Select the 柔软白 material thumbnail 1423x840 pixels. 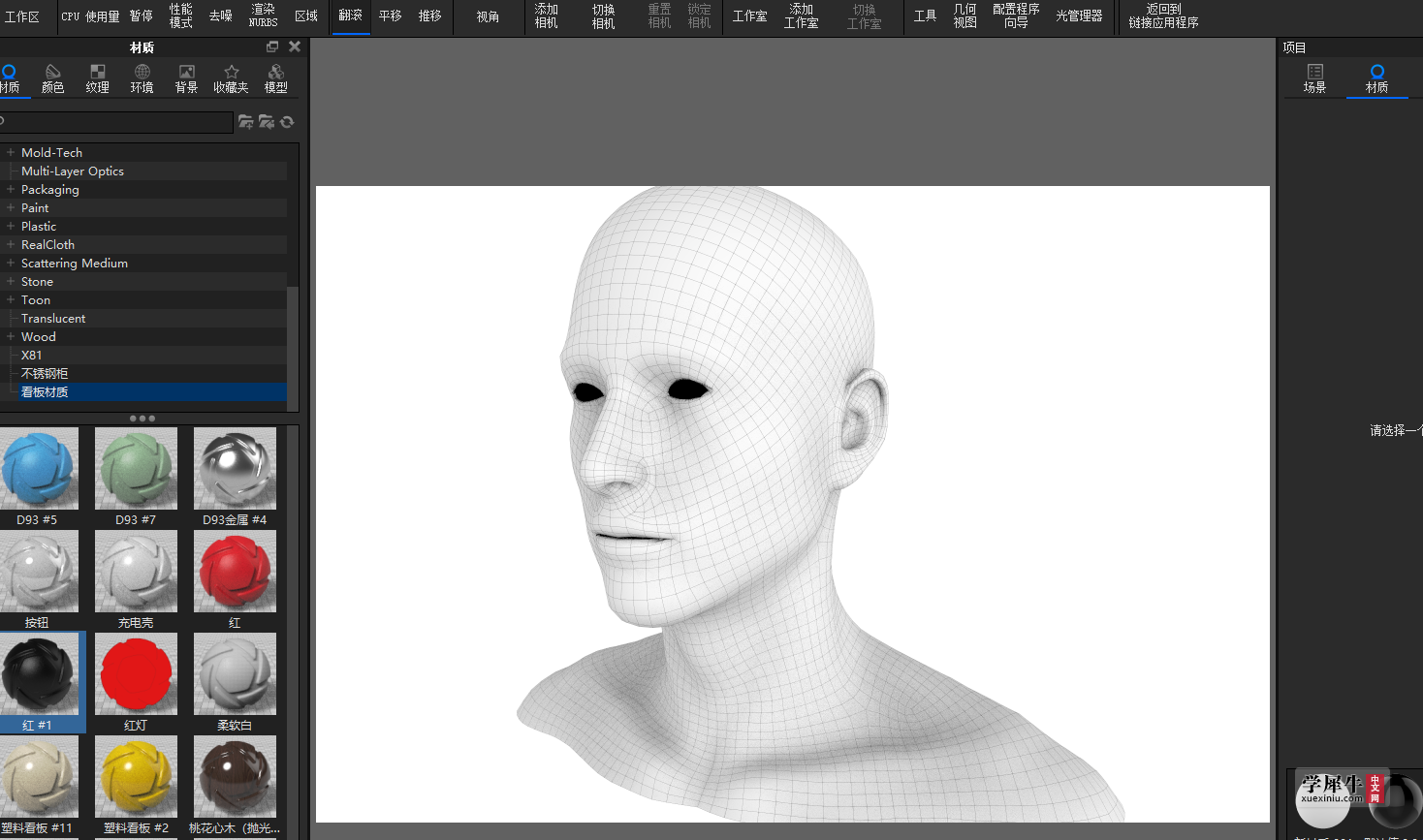(x=235, y=674)
